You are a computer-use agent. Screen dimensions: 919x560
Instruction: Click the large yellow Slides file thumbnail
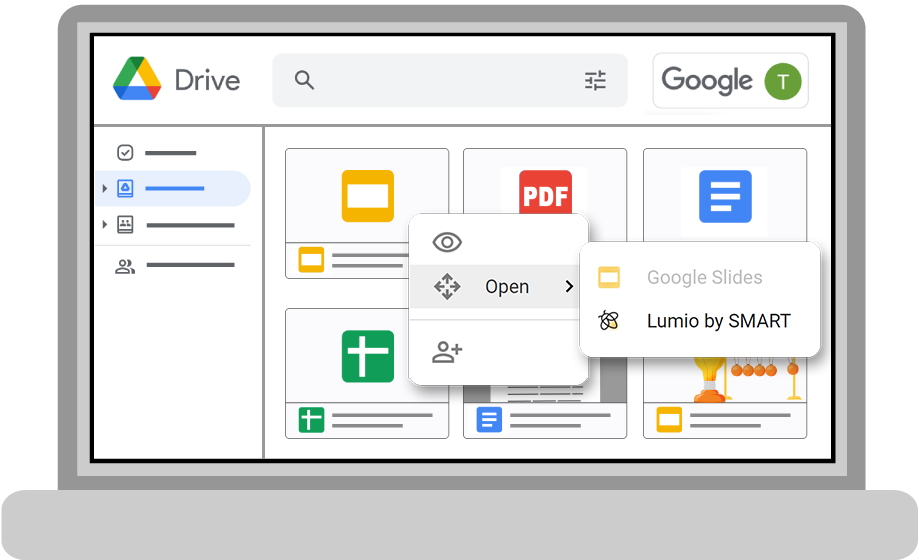(x=367, y=196)
